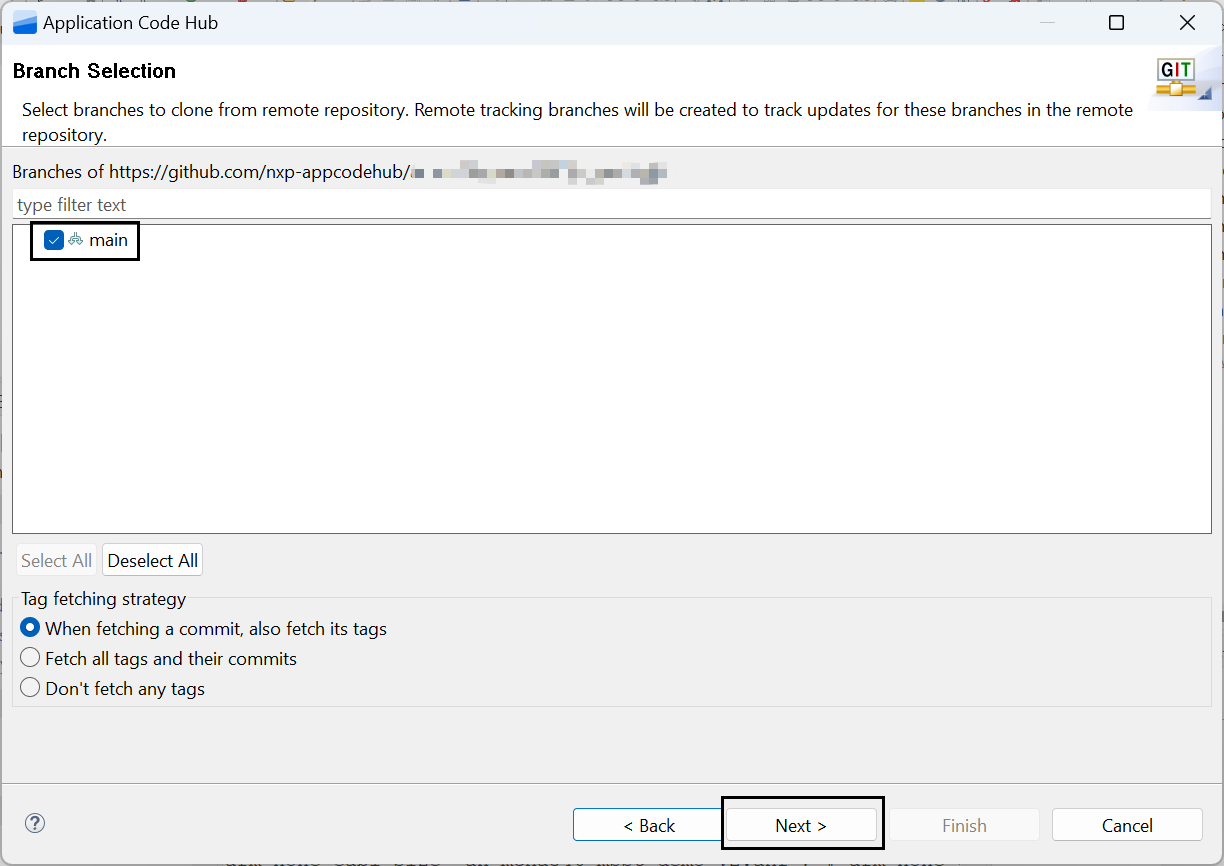Return to the previous page with Back

[x=649, y=825]
